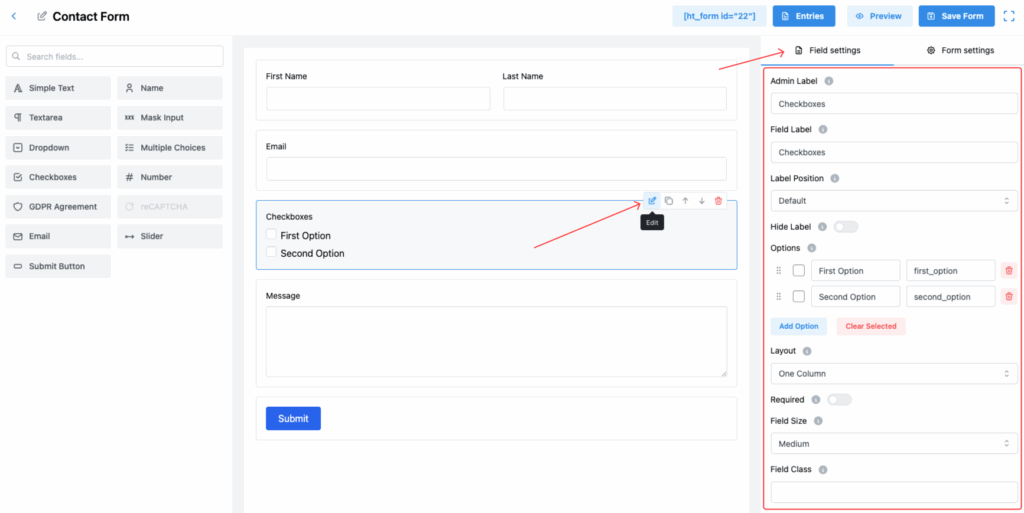
Task: Switch to Form settings tab
Action: (961, 50)
